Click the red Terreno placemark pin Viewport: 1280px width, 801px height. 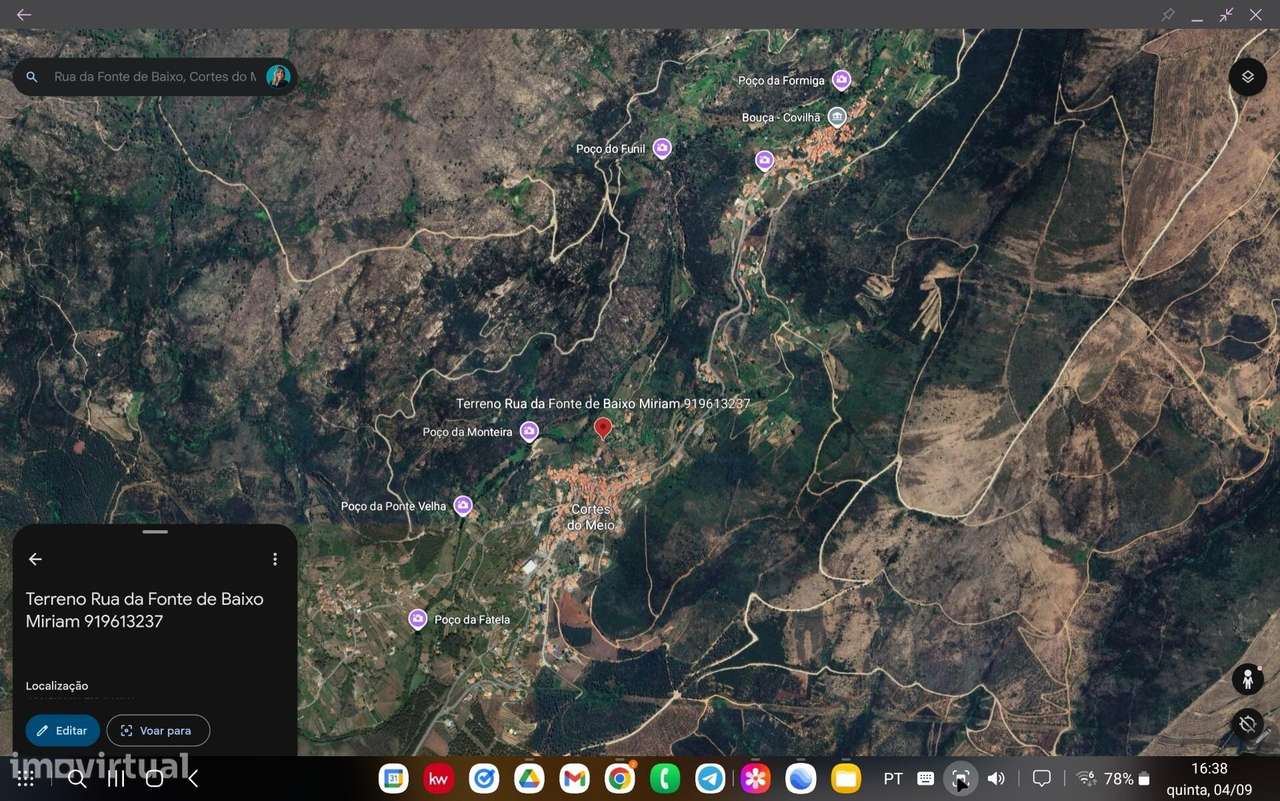(x=603, y=429)
